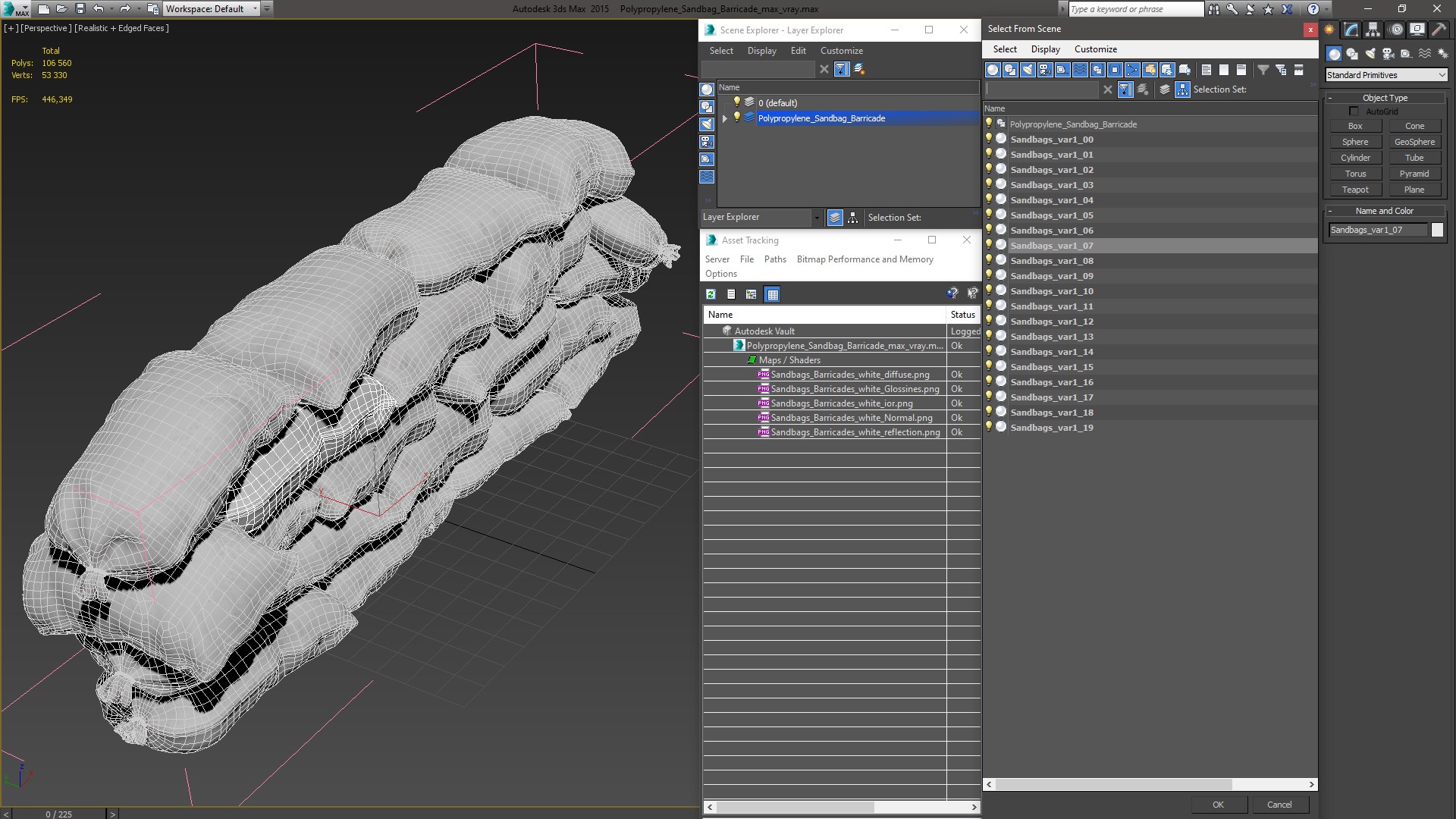The image size is (1456, 819).
Task: Click the GeoSphere primitive button
Action: coord(1414,142)
